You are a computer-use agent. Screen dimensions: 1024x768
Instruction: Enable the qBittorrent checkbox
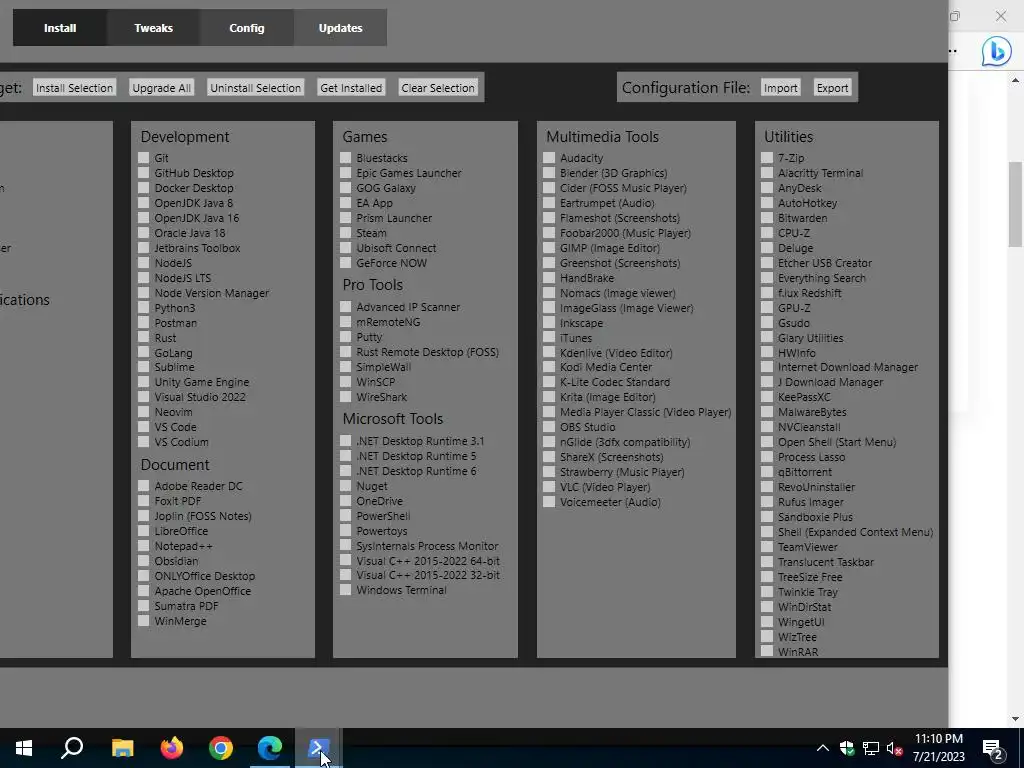(767, 472)
